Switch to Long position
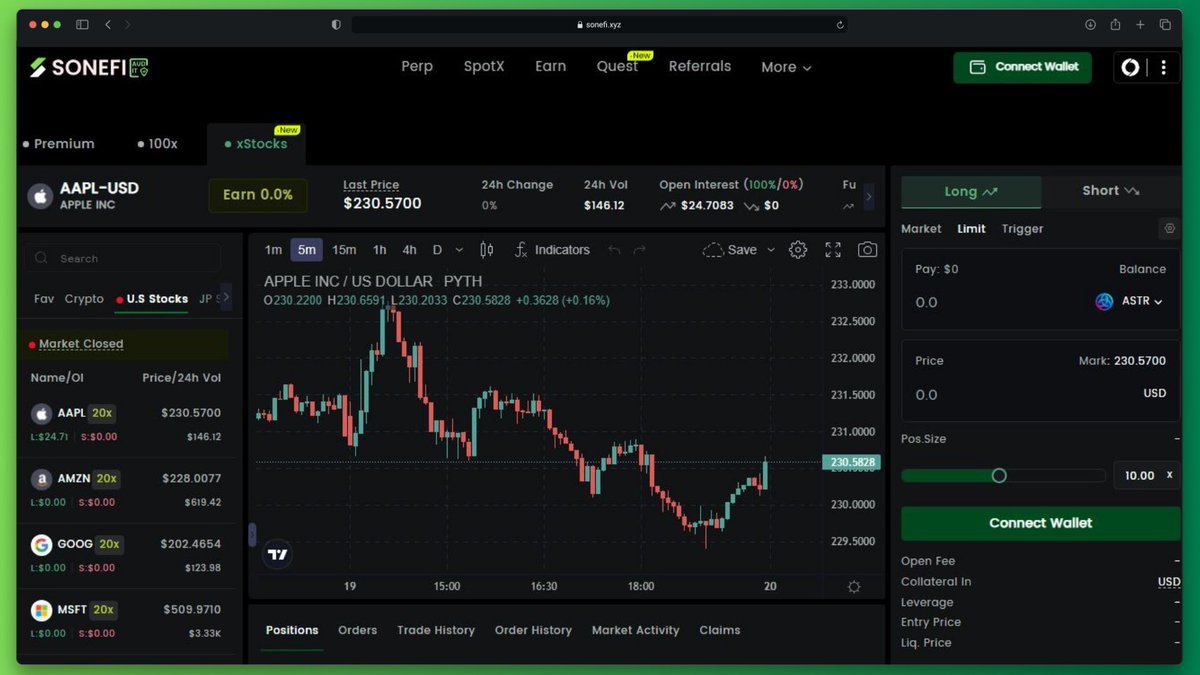Screen dimensions: 1200x675 (x=971, y=191)
